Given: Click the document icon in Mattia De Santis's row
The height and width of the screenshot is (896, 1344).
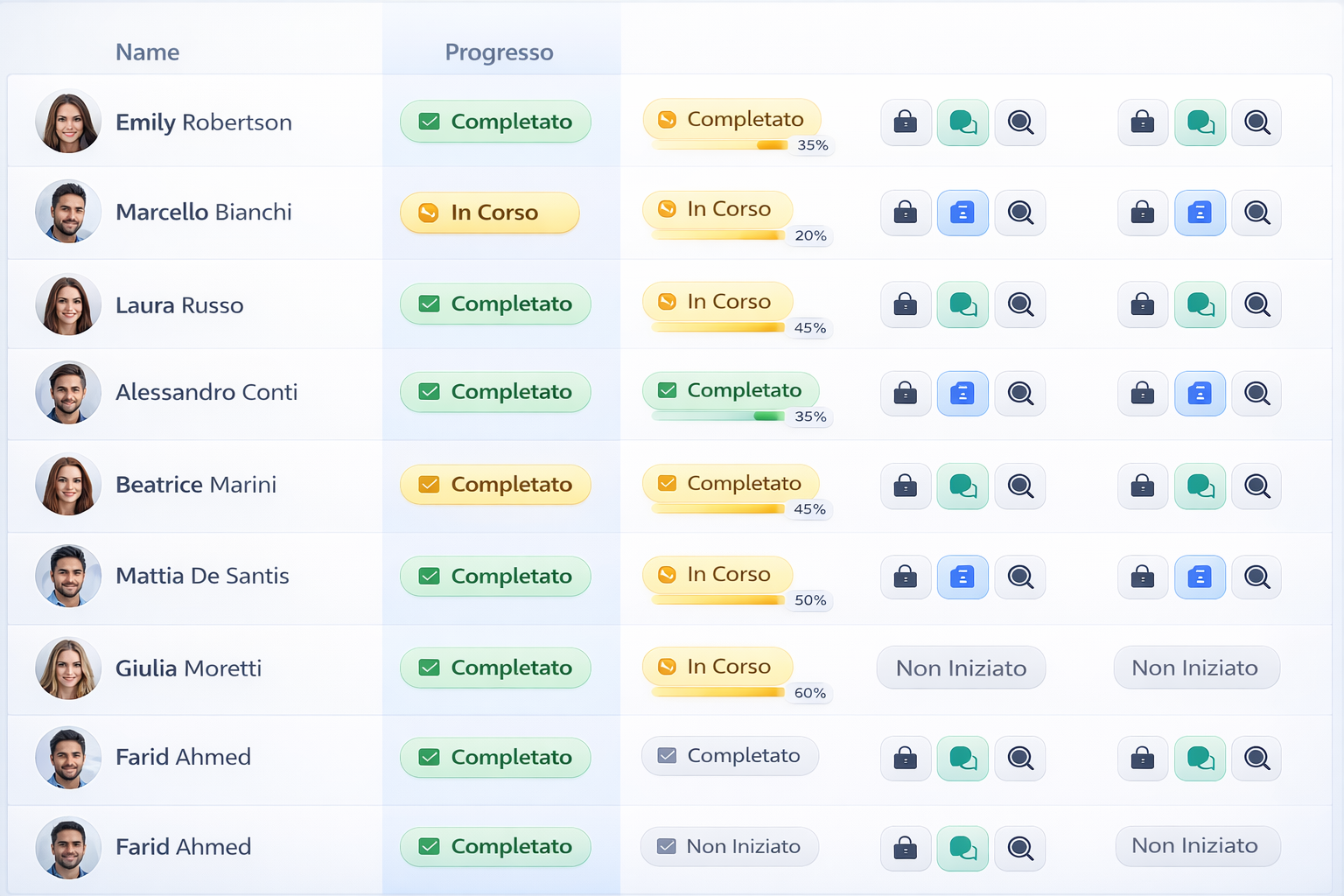Looking at the screenshot, I should click(962, 577).
